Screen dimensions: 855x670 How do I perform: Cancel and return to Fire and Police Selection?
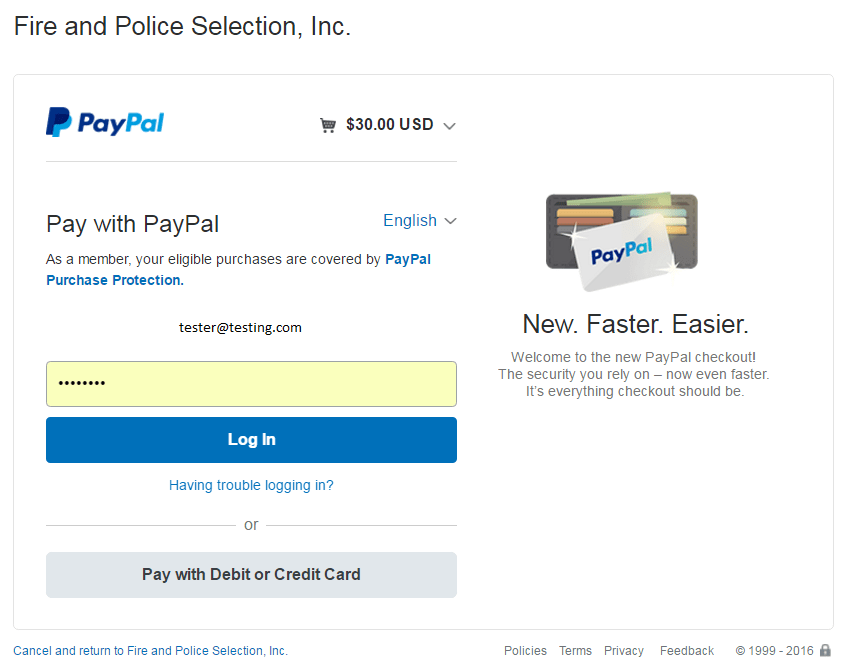tap(150, 651)
